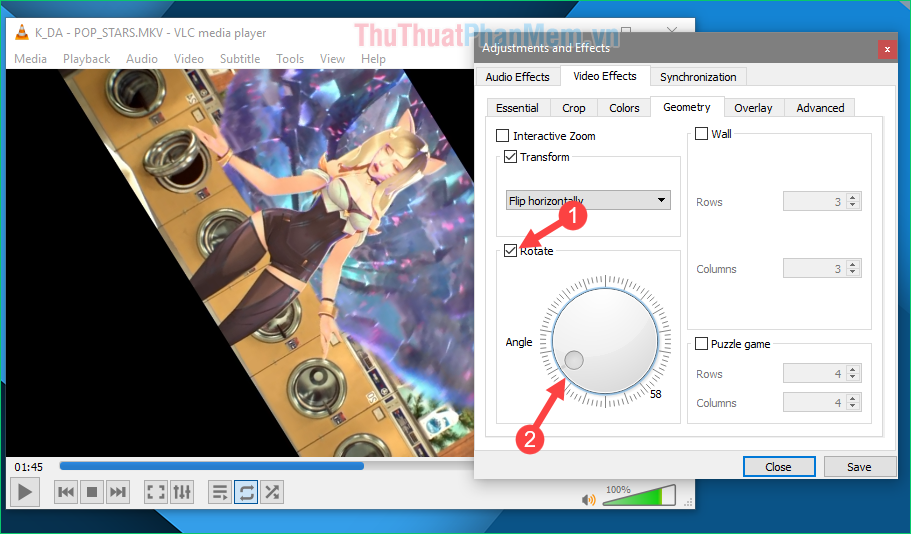Enable the Wall checkbox
The image size is (911, 534).
click(701, 134)
